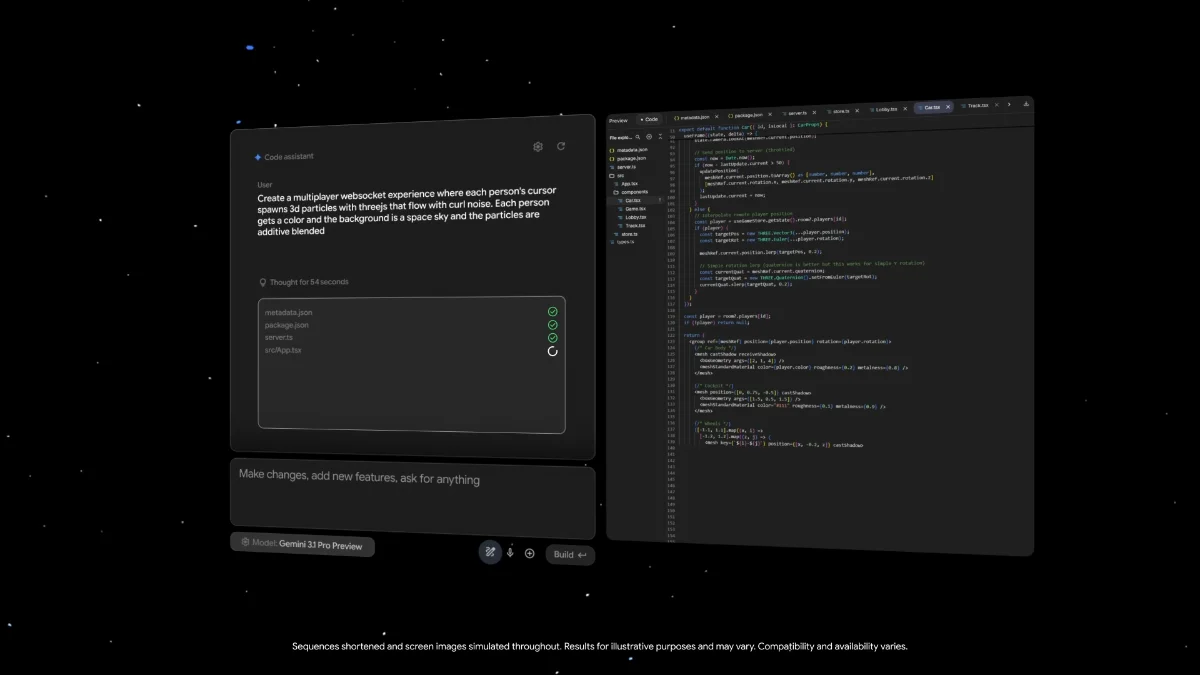Collapse the components folder in File explorer

(x=631, y=192)
